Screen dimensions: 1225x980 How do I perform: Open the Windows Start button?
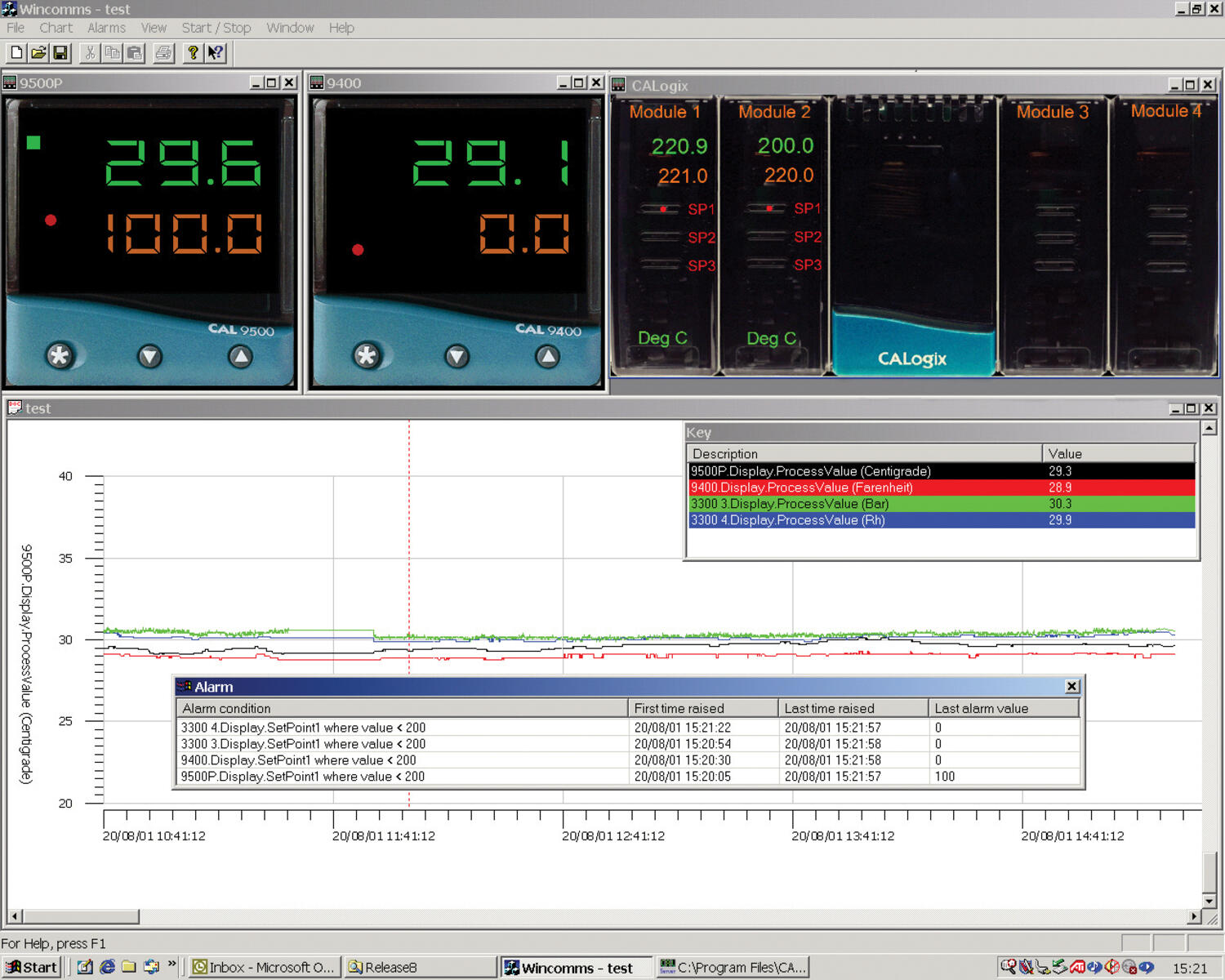point(30,967)
